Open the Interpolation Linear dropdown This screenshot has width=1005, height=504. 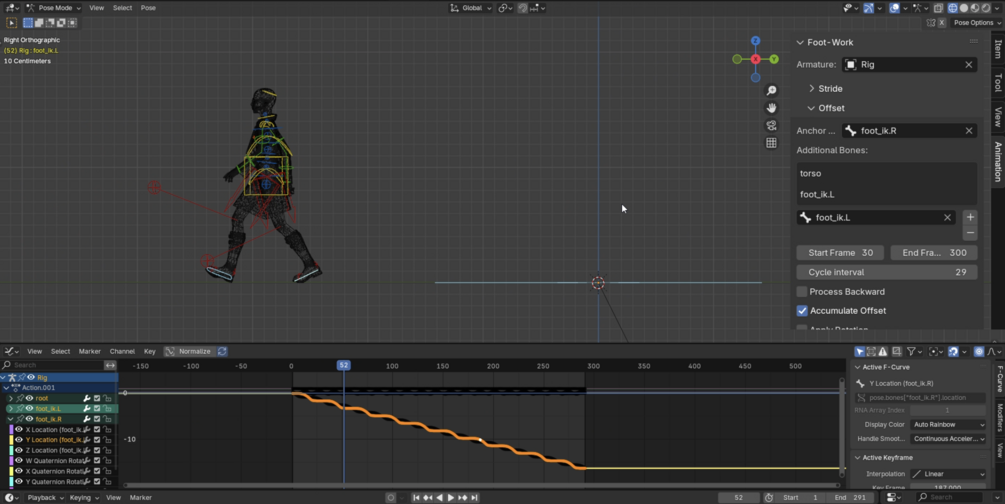[948, 474]
